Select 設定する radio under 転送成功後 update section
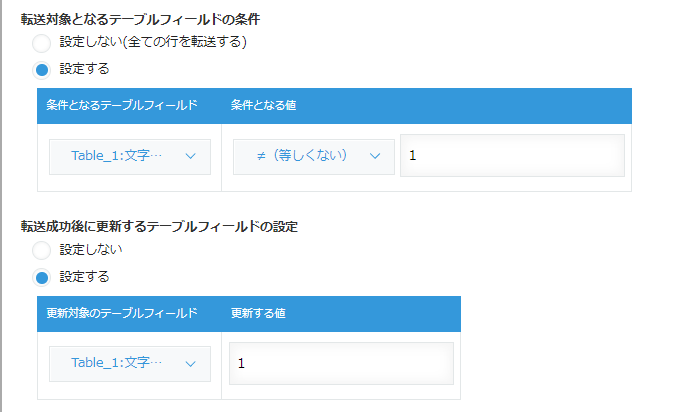Image resolution: width=677 pixels, height=412 pixels. pyautogui.click(x=42, y=278)
